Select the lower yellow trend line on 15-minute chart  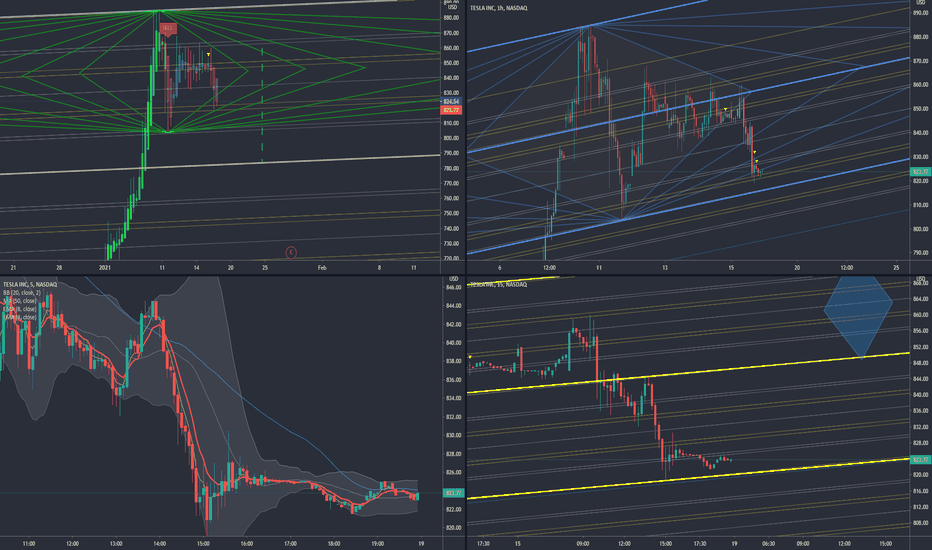tap(688, 479)
